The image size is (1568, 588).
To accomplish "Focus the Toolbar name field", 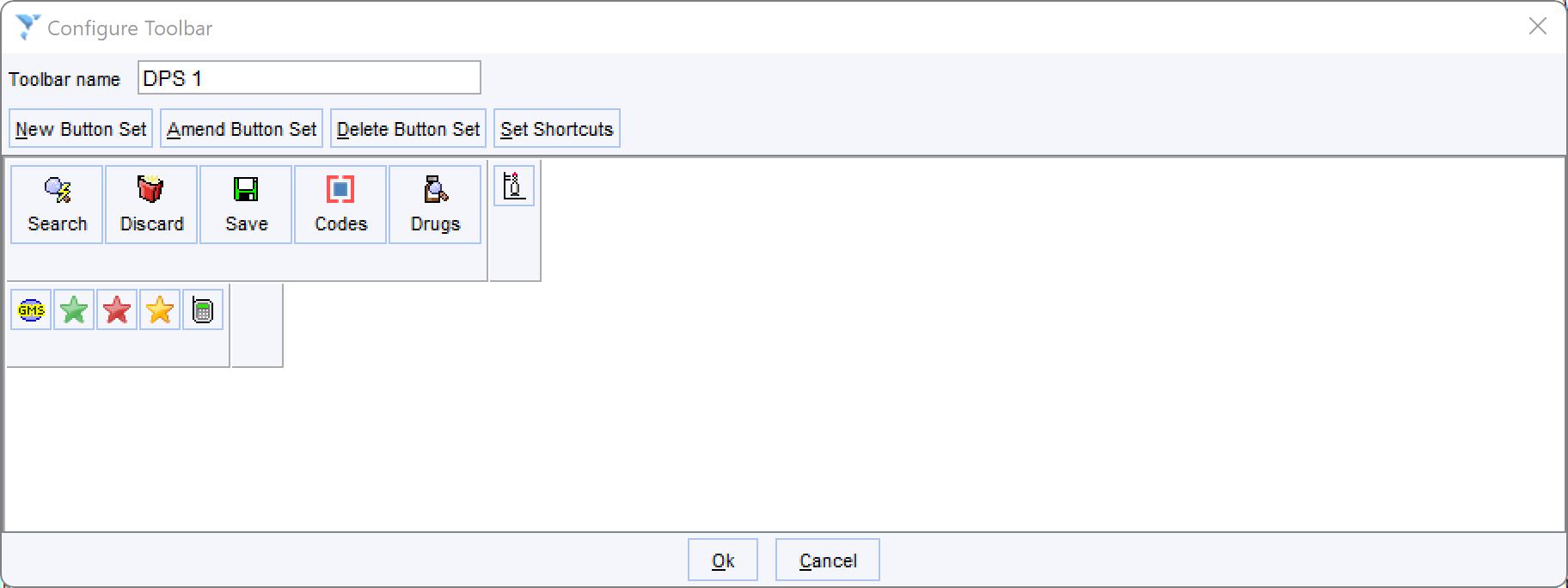I will click(x=309, y=77).
